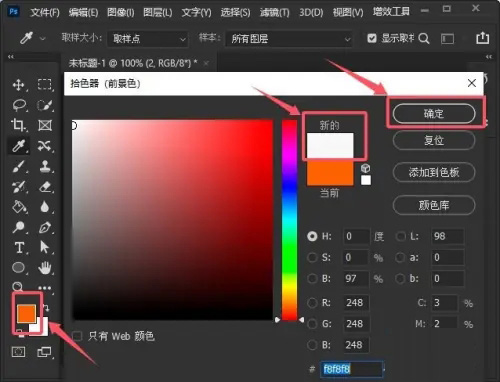Click the 添加到色板 button
Image resolution: width=500 pixels, height=382 pixels.
(x=434, y=172)
